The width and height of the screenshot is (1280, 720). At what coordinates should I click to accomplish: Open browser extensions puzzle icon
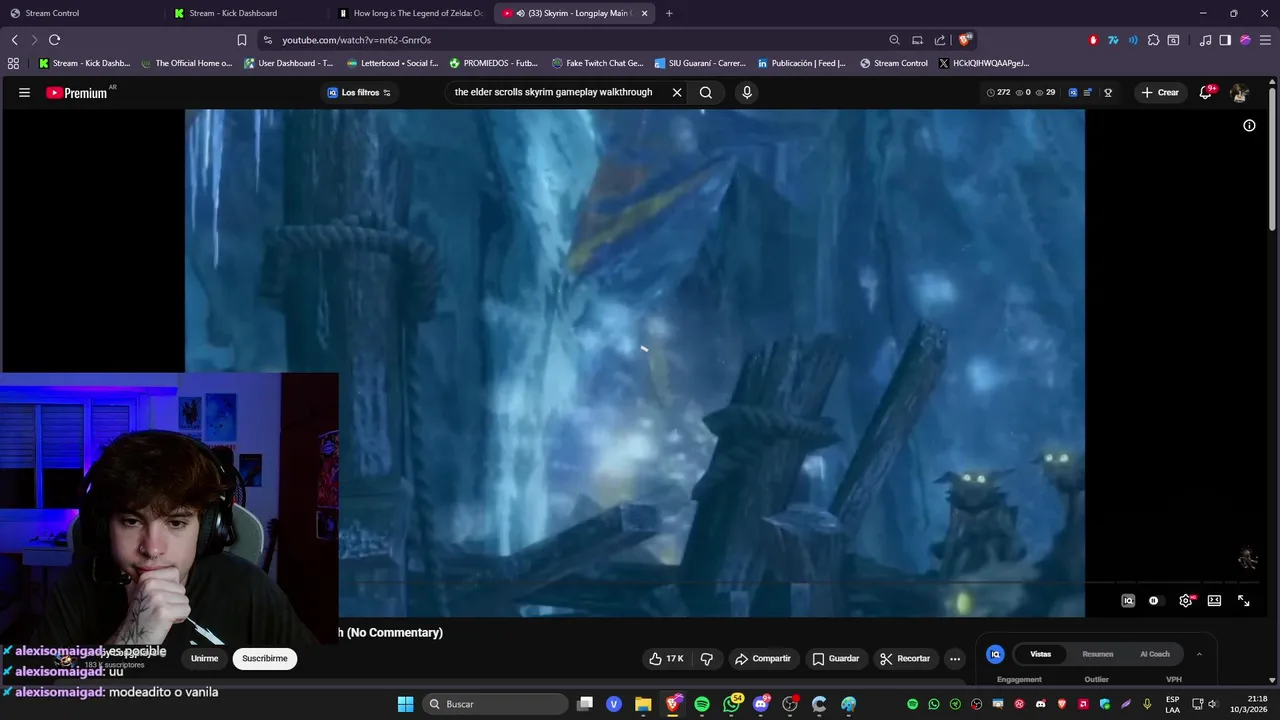pos(1154,40)
